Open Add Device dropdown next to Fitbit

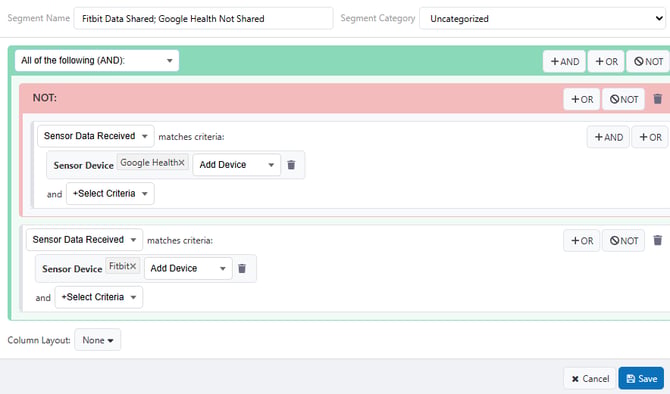[x=188, y=268]
